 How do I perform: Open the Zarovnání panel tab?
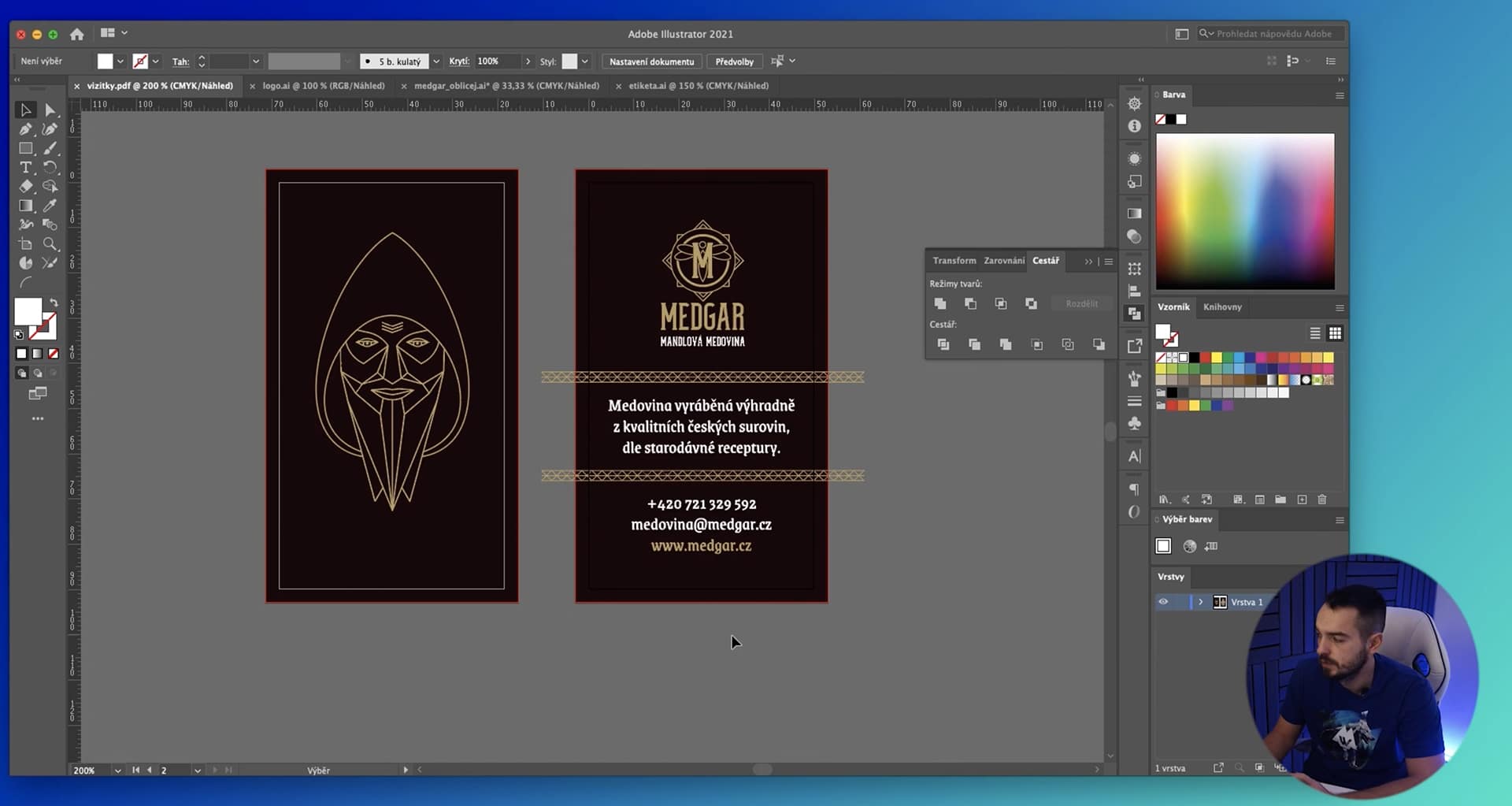(1004, 261)
